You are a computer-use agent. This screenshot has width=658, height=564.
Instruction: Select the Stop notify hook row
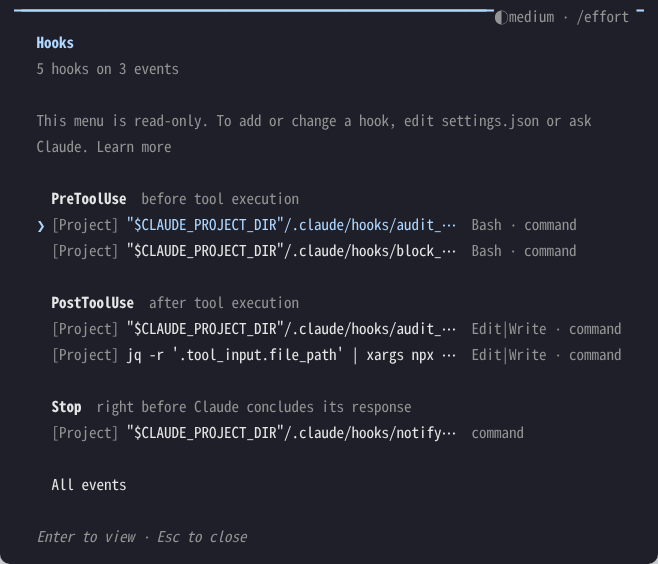tap(287, 433)
